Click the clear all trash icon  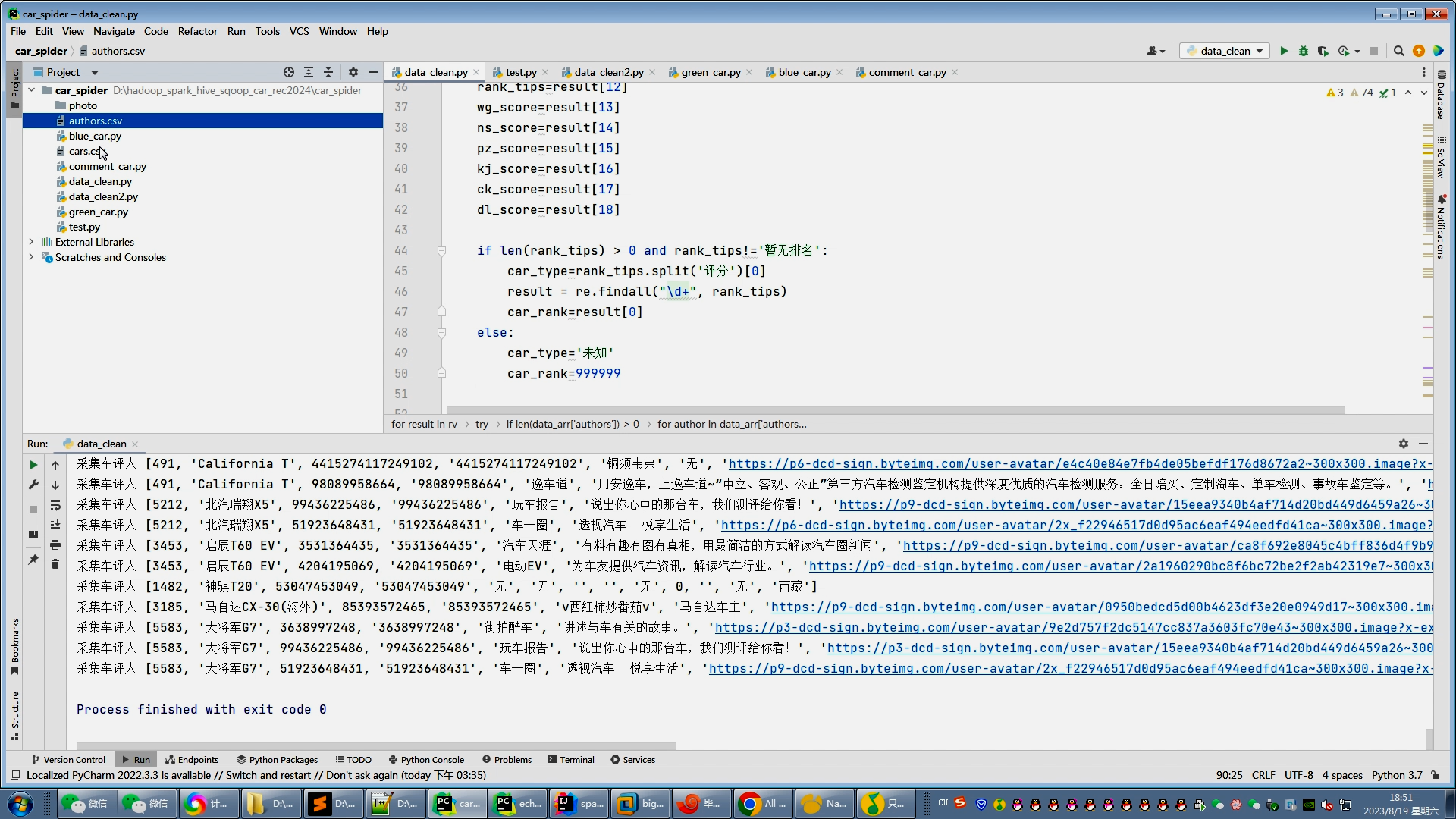click(x=55, y=564)
